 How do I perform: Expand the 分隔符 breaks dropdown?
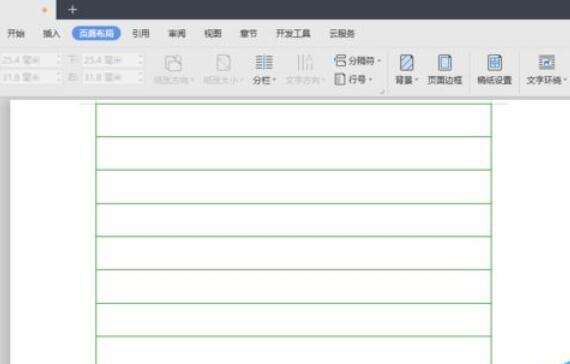(357, 60)
